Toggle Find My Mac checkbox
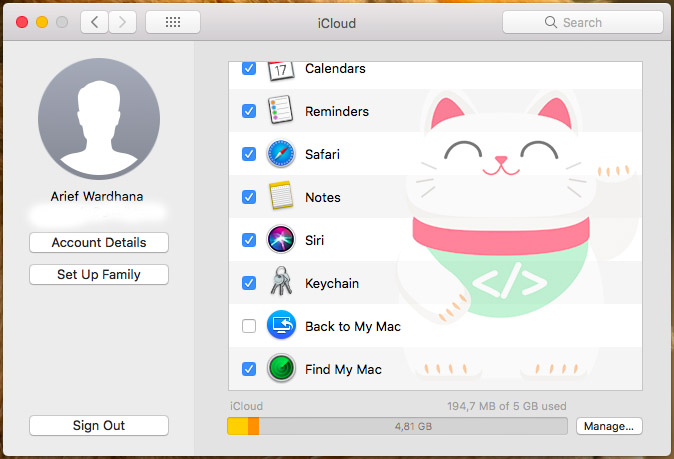 point(249,369)
